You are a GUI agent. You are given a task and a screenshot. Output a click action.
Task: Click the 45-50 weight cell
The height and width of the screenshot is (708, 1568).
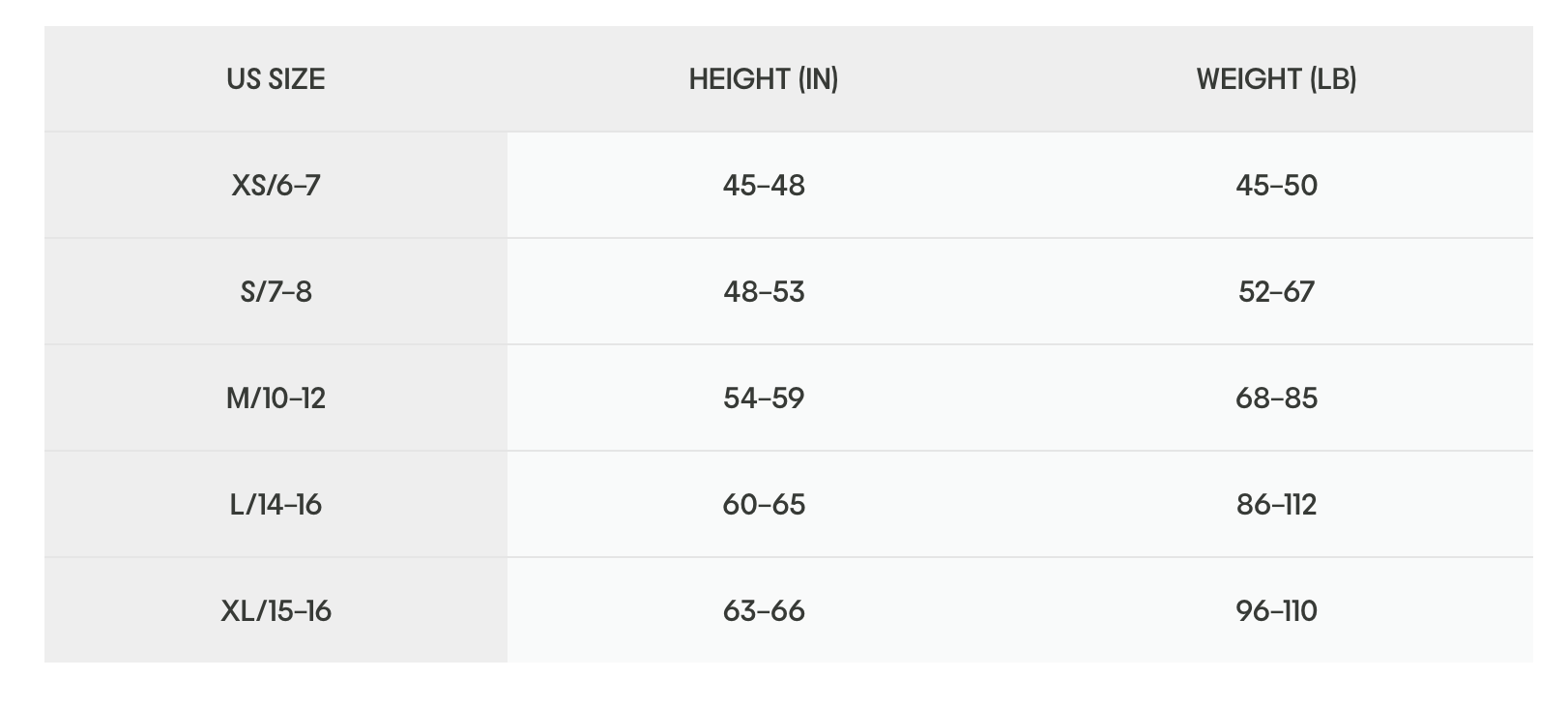[1276, 185]
